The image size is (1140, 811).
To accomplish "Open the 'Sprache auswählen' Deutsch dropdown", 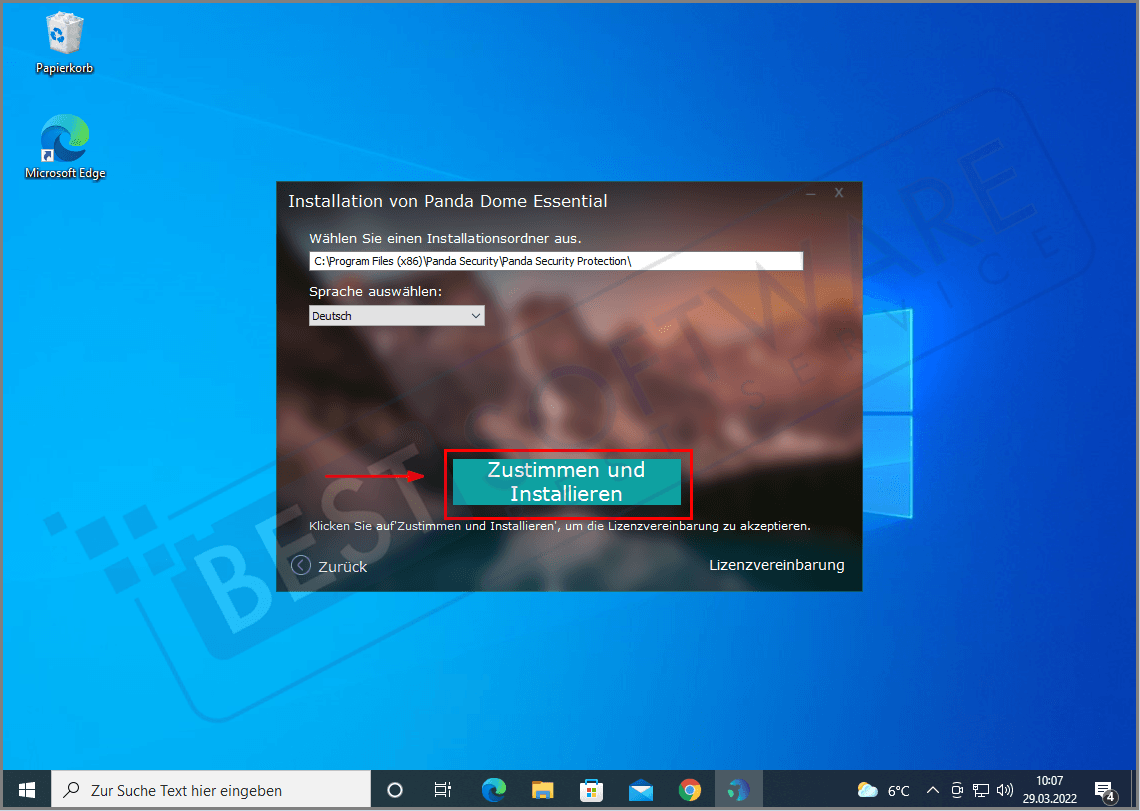I will [396, 315].
